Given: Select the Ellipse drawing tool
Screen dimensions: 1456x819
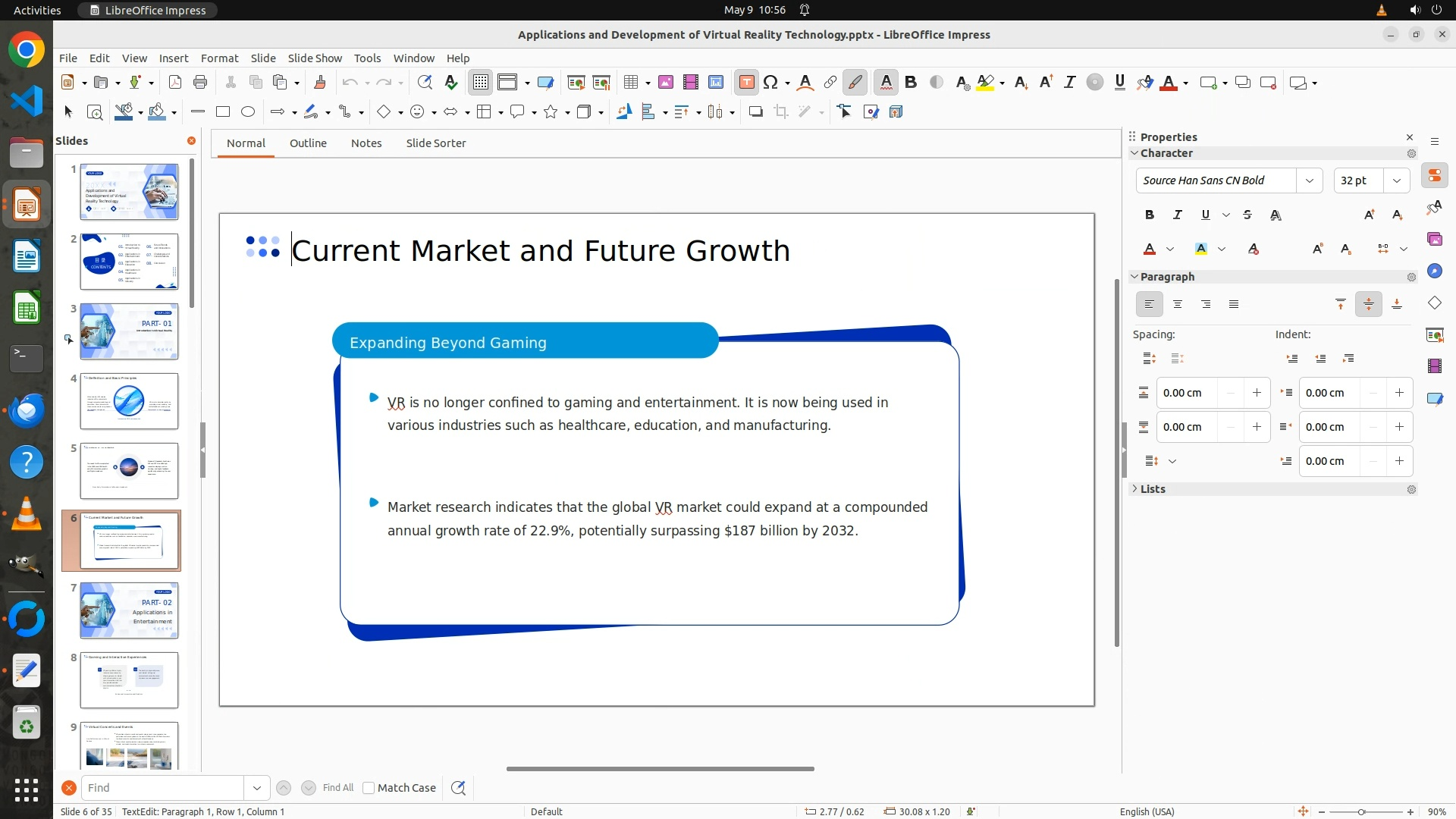Looking at the screenshot, I should pos(248,112).
